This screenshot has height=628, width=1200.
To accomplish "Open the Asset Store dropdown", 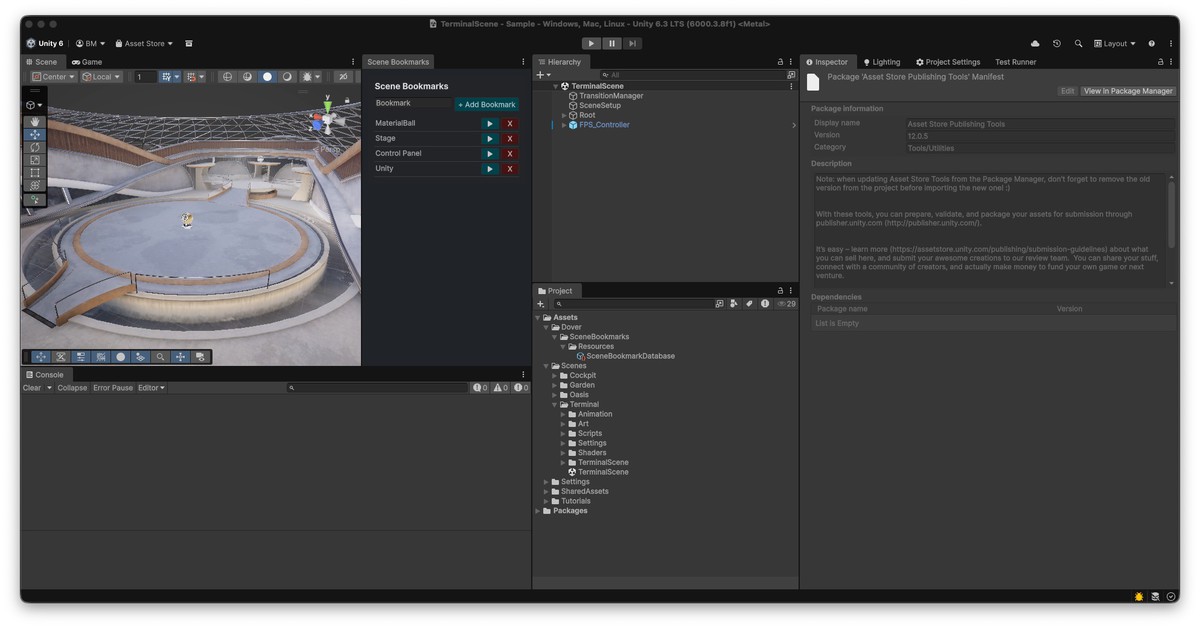I will pos(144,44).
